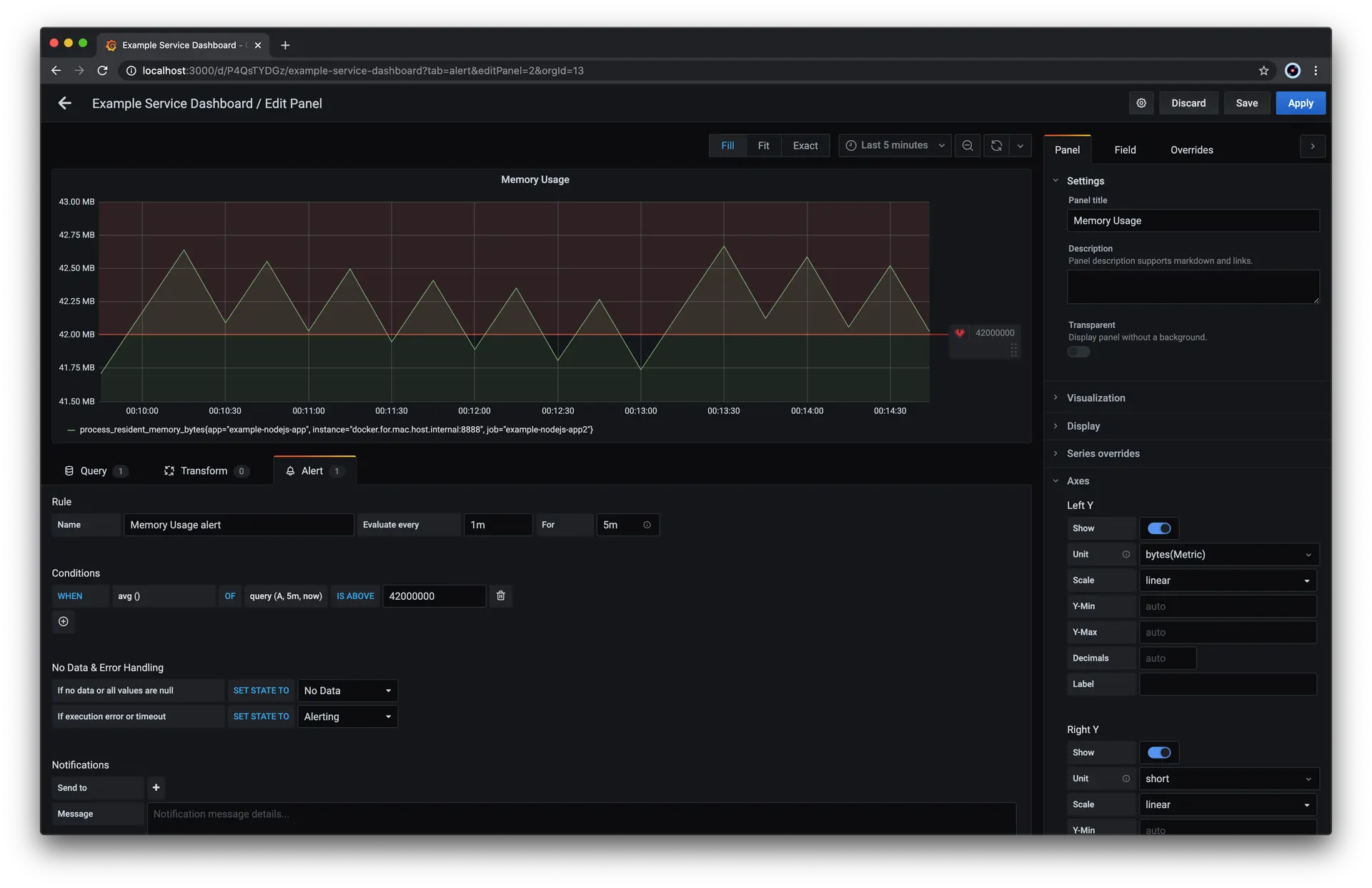The height and width of the screenshot is (888, 1372).
Task: Turn off the Right Y axis Show toggle
Action: click(x=1158, y=753)
